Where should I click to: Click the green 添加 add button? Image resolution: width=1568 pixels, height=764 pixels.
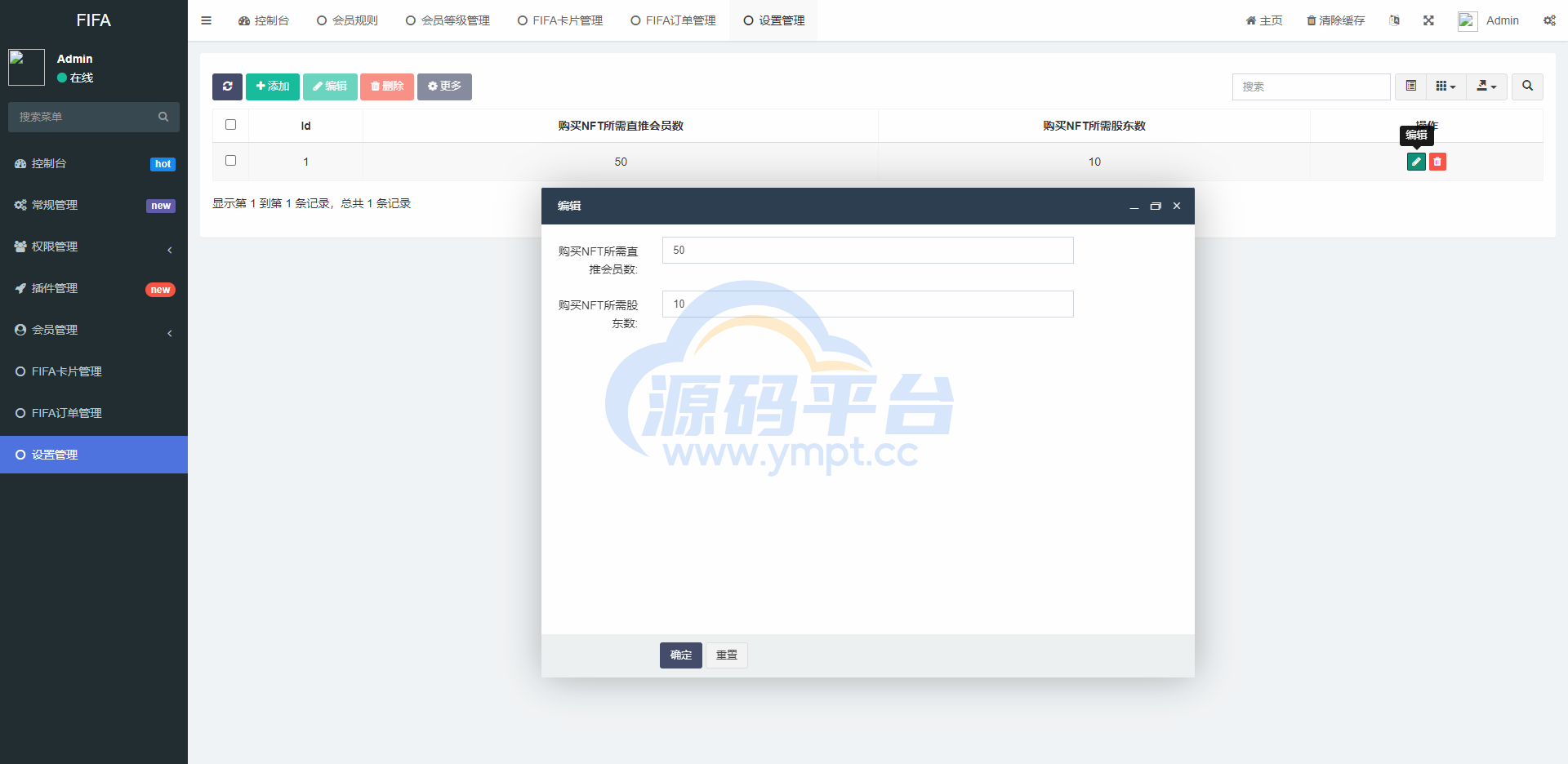click(x=273, y=87)
